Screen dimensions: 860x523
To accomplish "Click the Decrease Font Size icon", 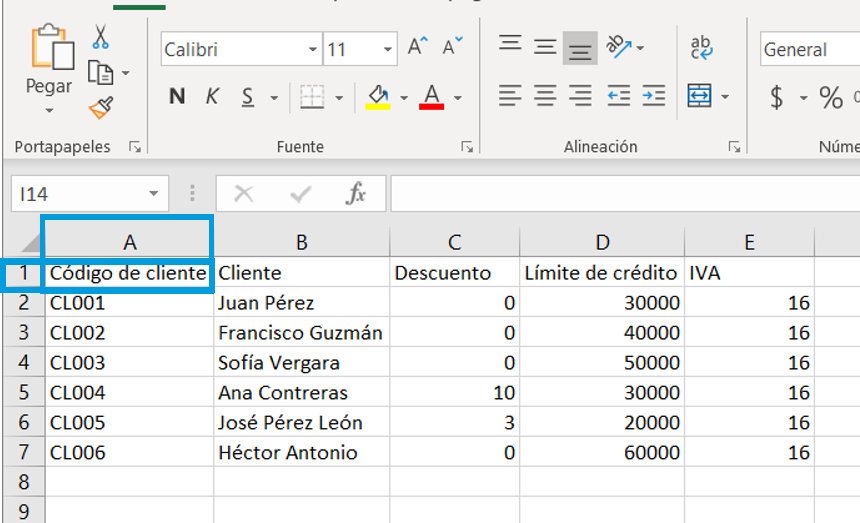I will click(453, 48).
